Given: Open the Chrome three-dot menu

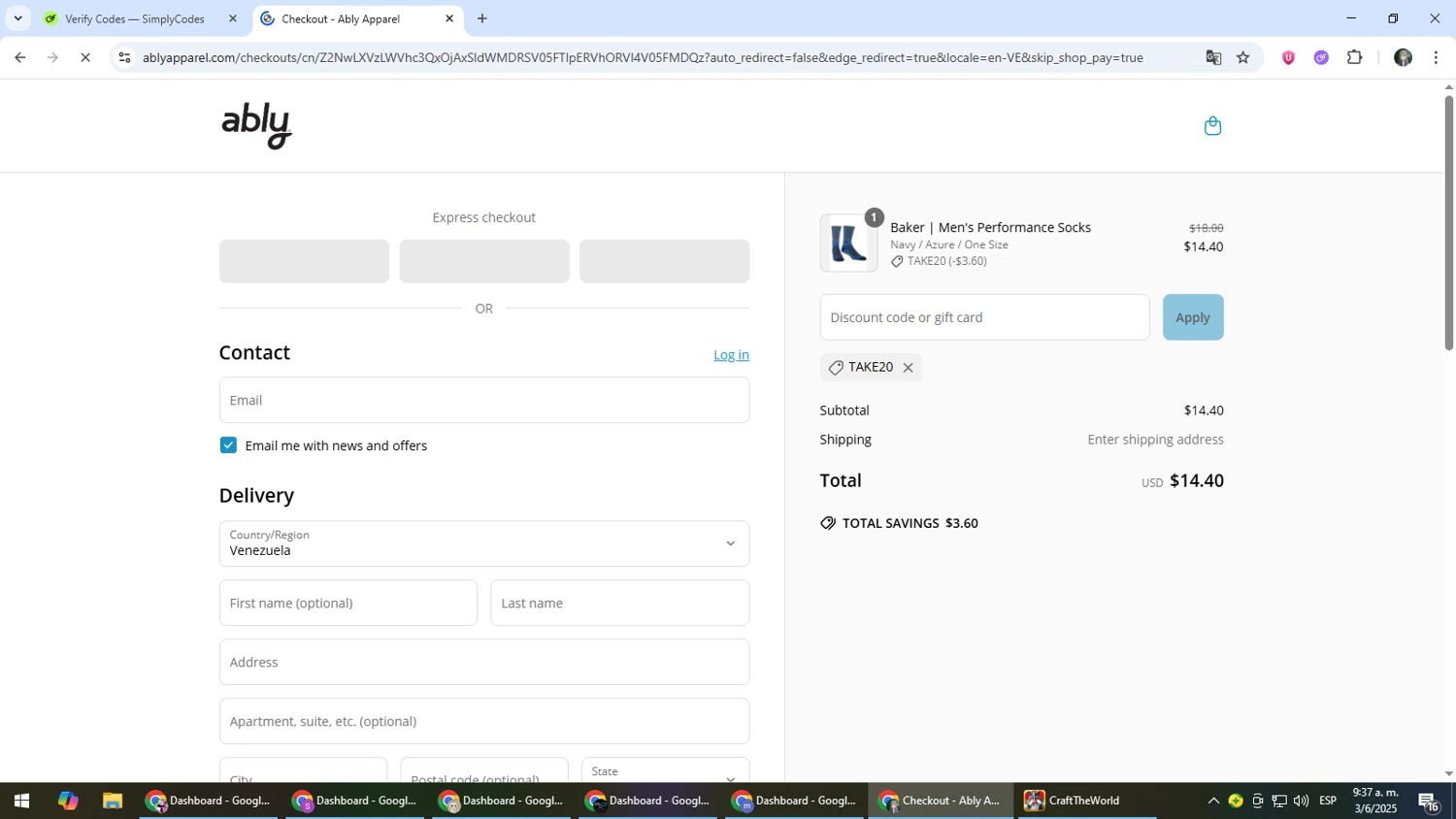Looking at the screenshot, I should click(1436, 57).
